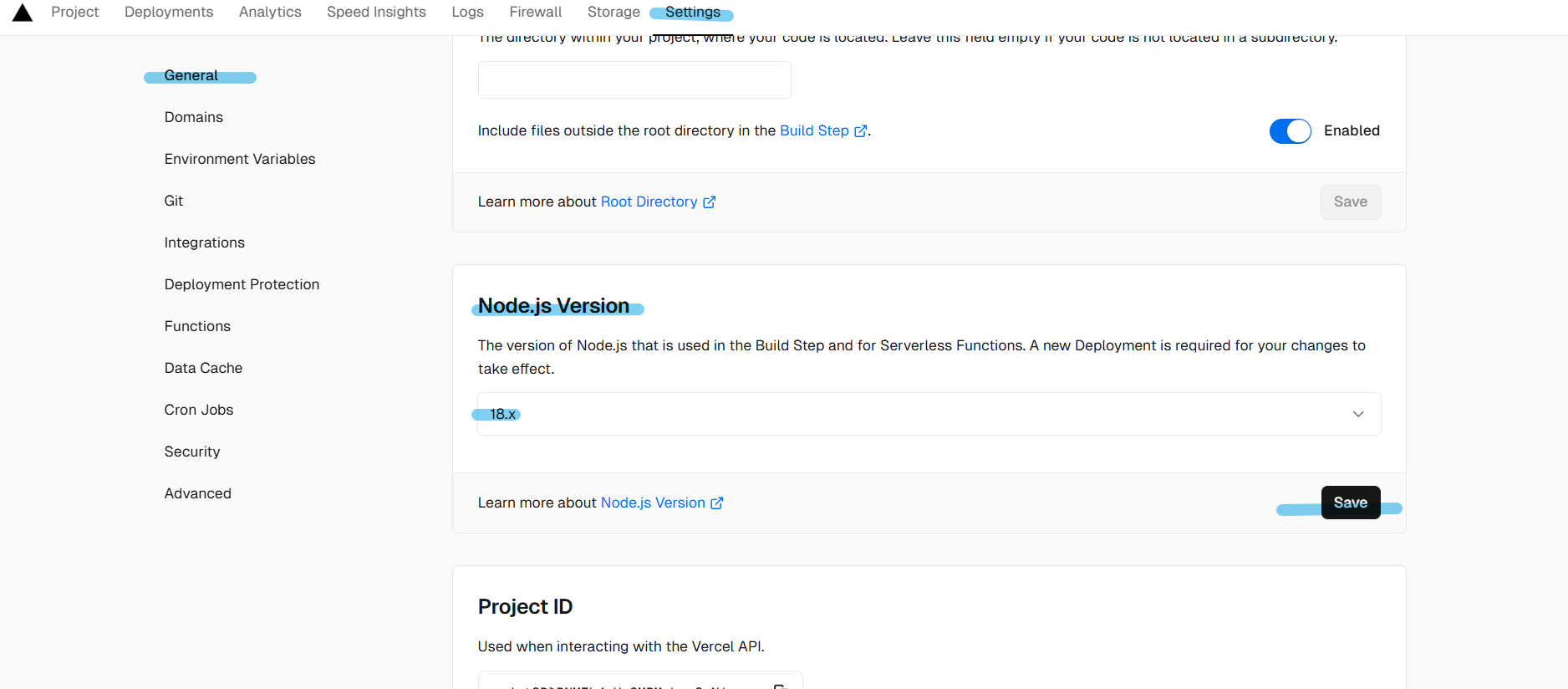Open the Advanced settings section

click(198, 493)
